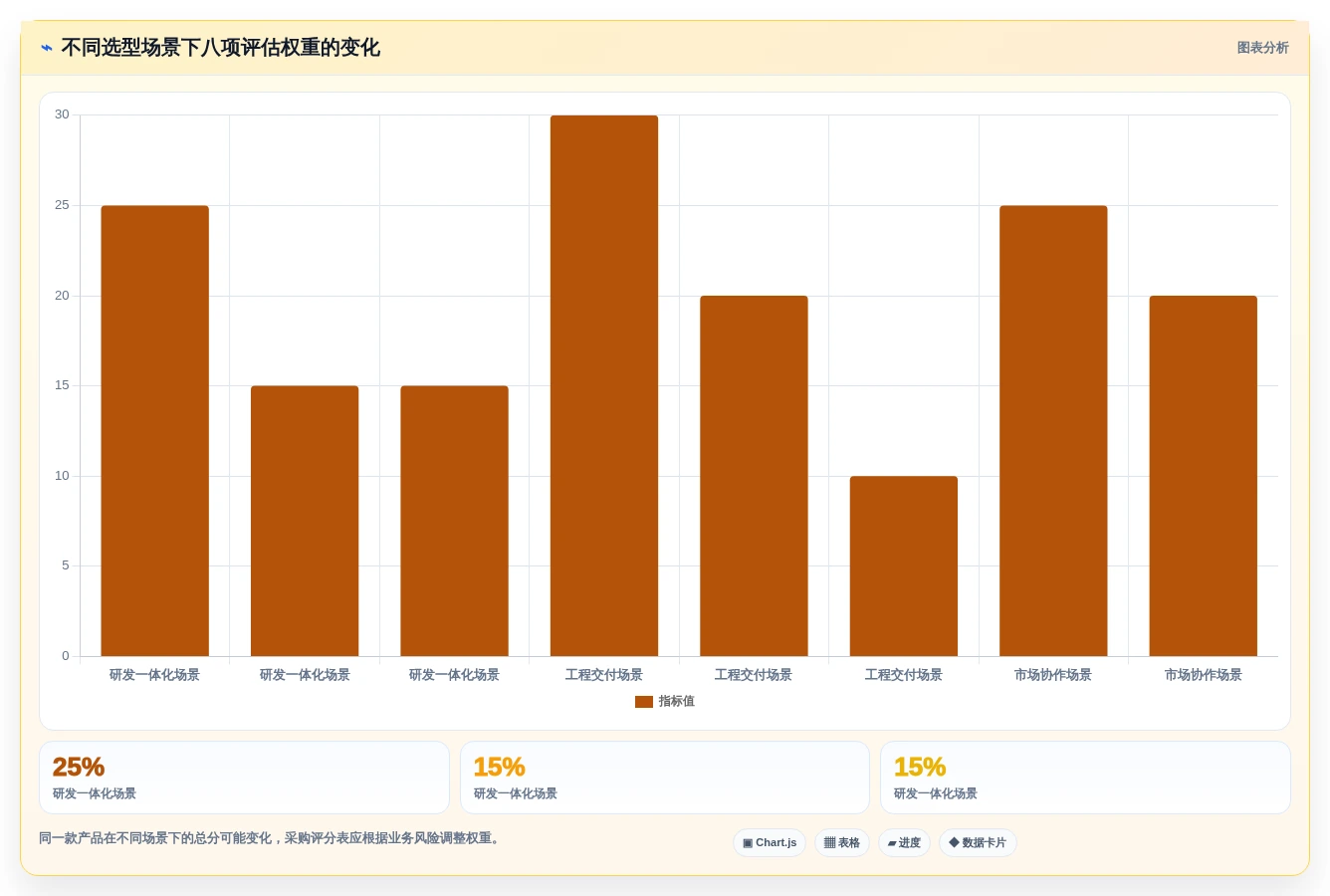This screenshot has height=896, width=1330.
Task: Click the y-axis tick label 15
Action: pyautogui.click(x=62, y=385)
